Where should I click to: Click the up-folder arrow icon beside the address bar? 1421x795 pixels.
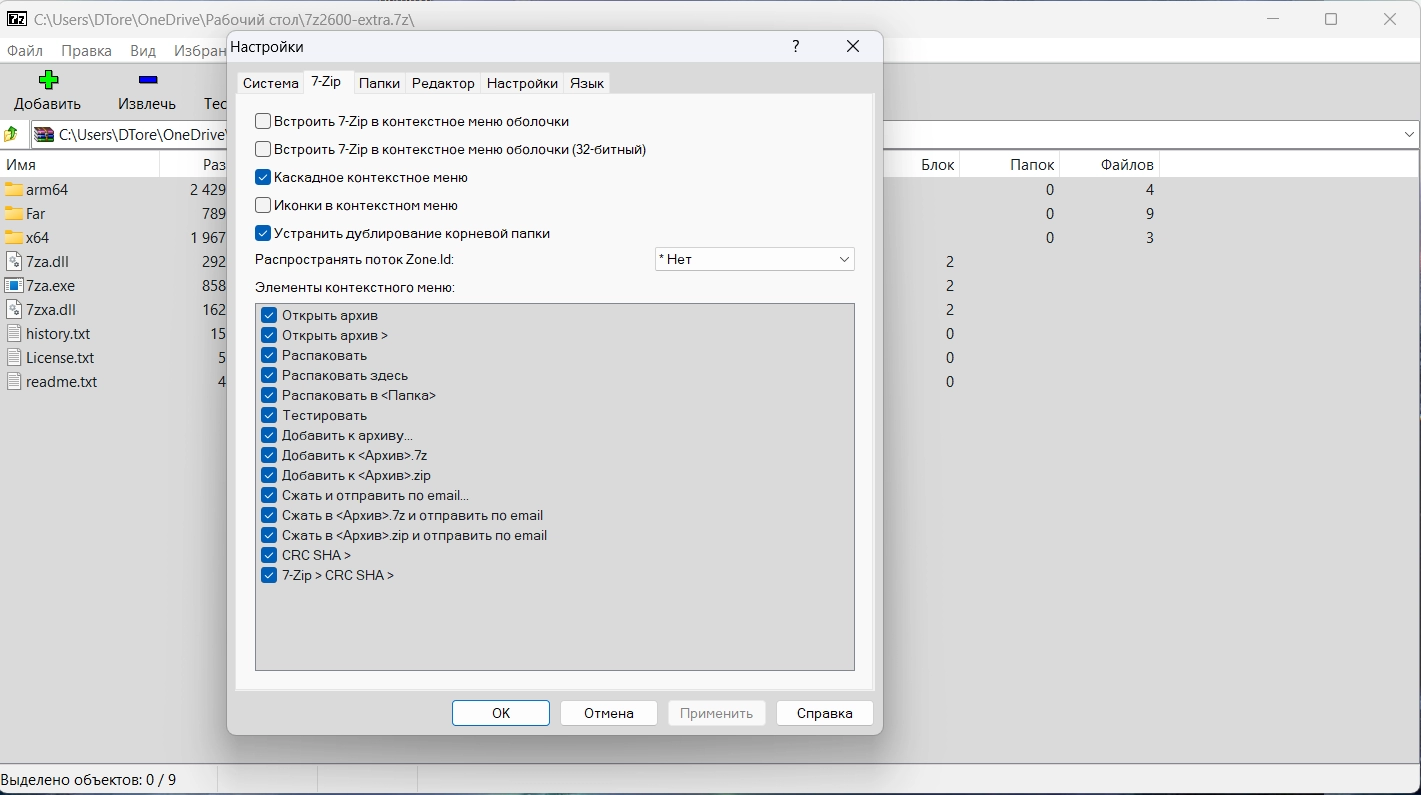(11, 134)
